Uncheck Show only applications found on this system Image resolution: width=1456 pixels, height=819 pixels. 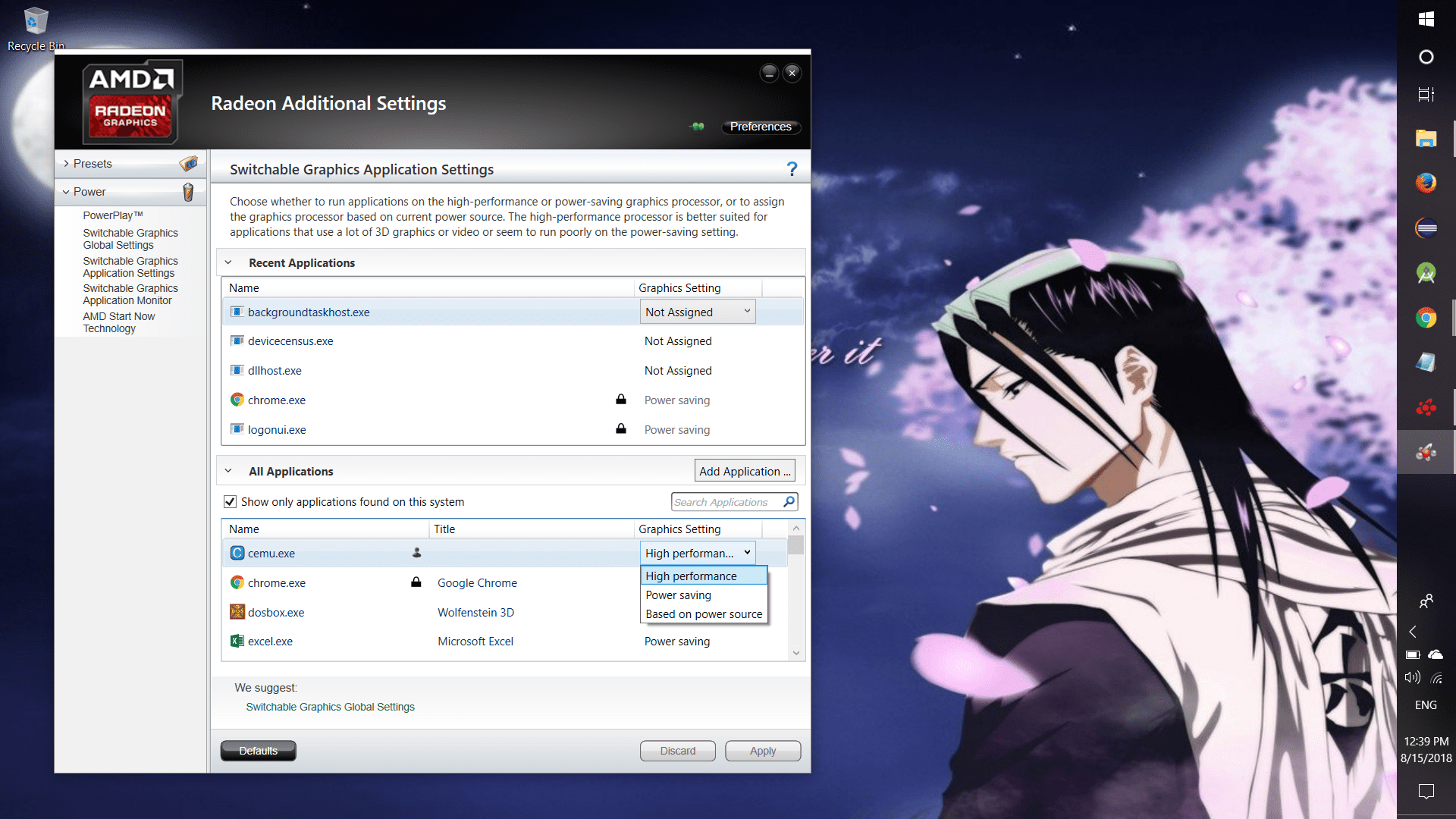click(x=230, y=501)
